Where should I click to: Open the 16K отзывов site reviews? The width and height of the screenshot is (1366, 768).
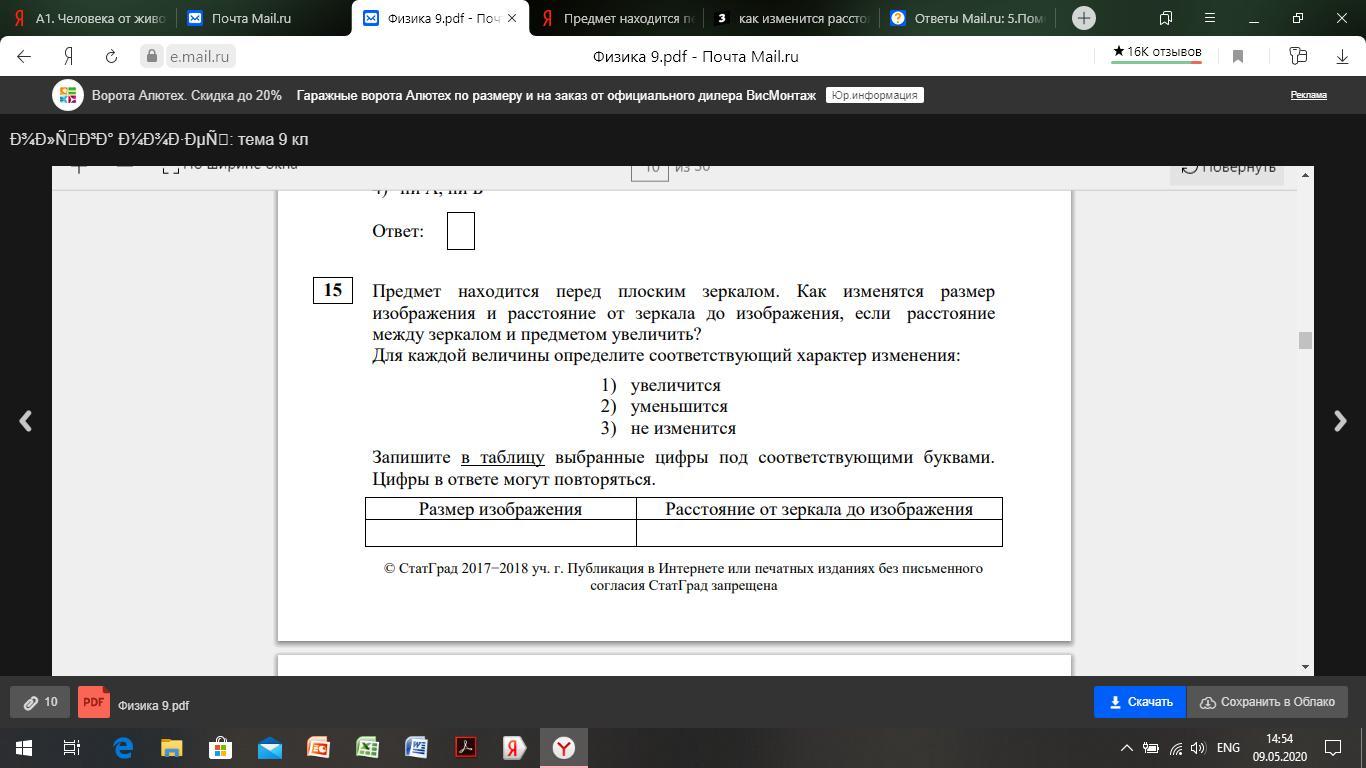pos(1157,53)
